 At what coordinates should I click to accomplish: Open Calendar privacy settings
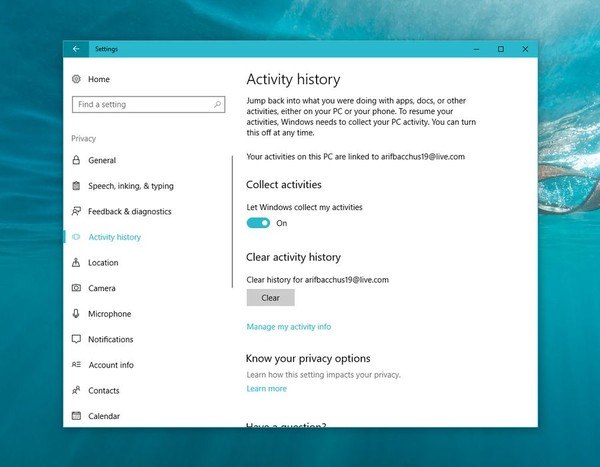103,416
